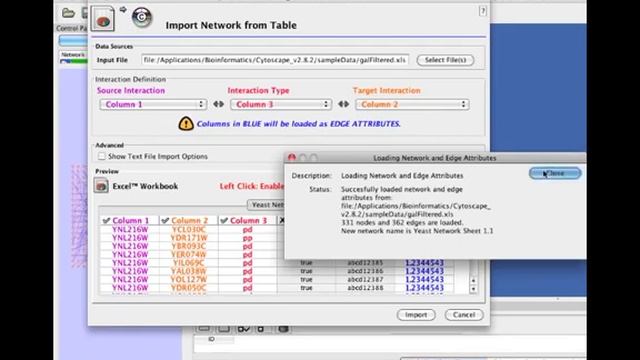The width and height of the screenshot is (640, 360).
Task: Click the open folder icon in main toolbar
Action: pyautogui.click(x=68, y=13)
